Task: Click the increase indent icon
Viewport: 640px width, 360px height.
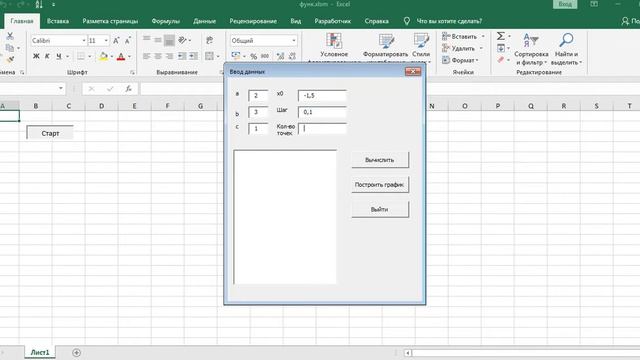Action: click(193, 56)
